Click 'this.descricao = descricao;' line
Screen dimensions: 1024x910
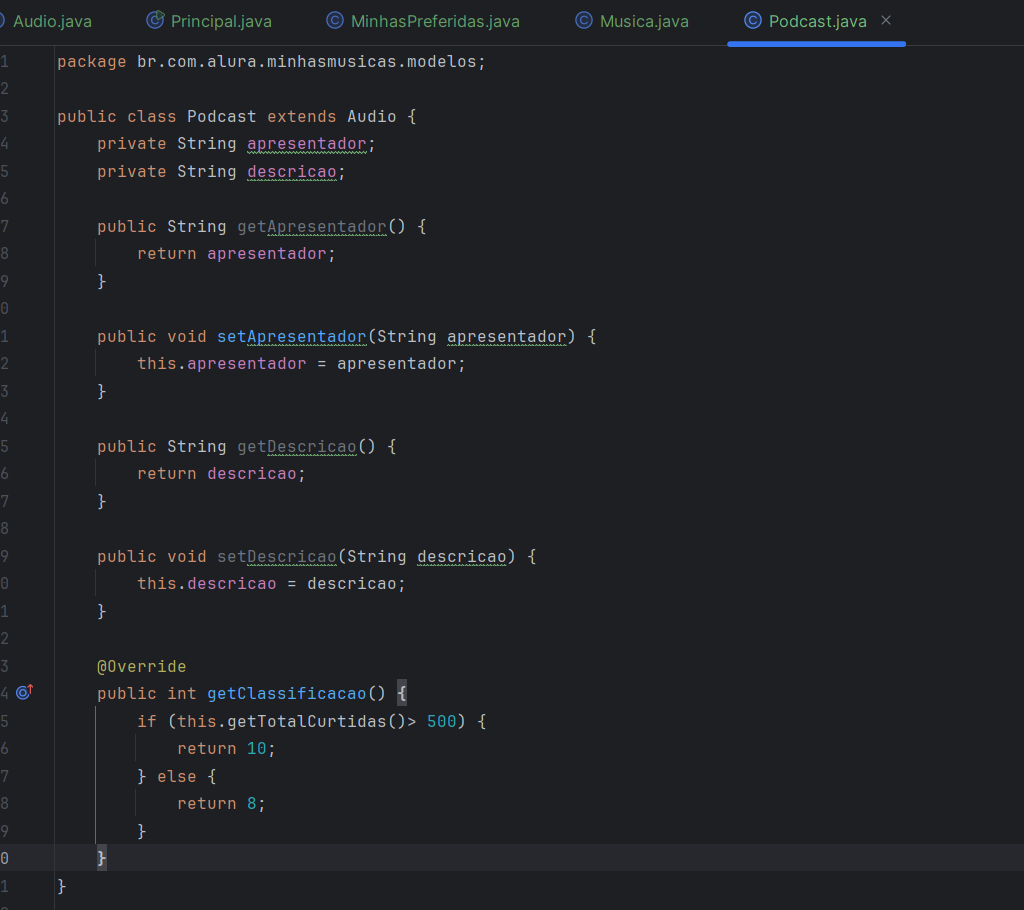pos(271,583)
